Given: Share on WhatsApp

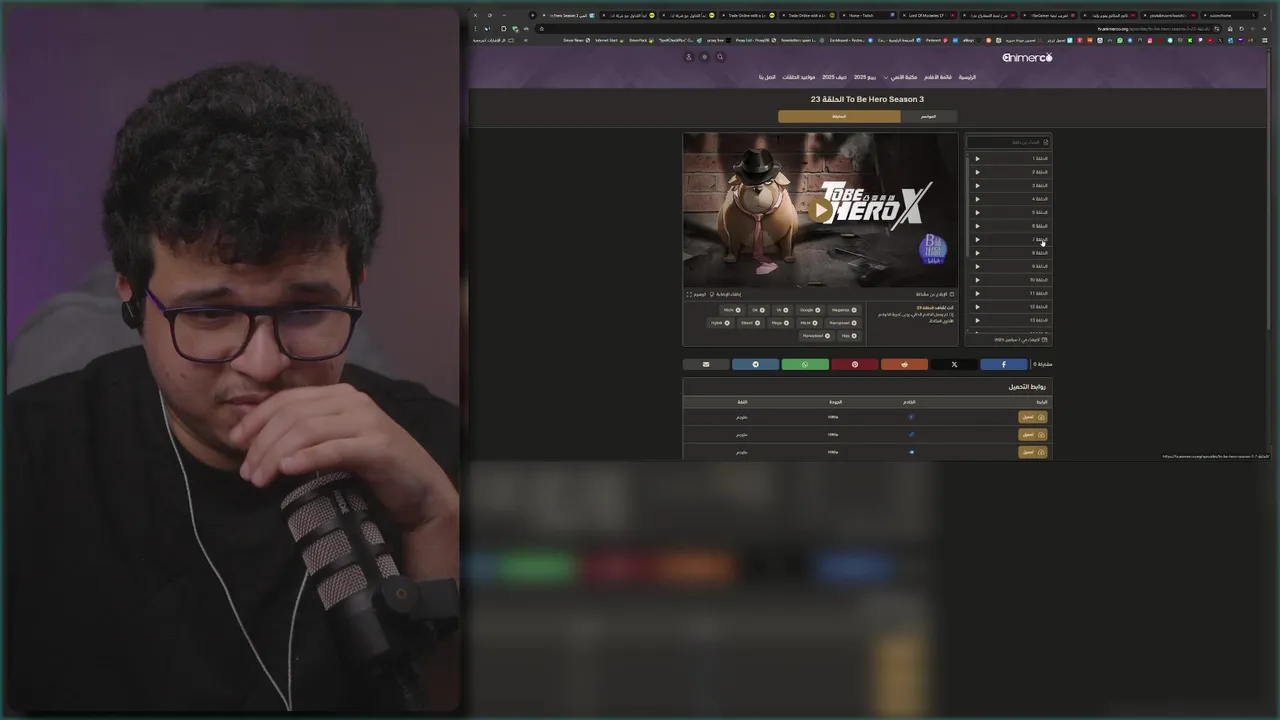Looking at the screenshot, I should tap(805, 364).
